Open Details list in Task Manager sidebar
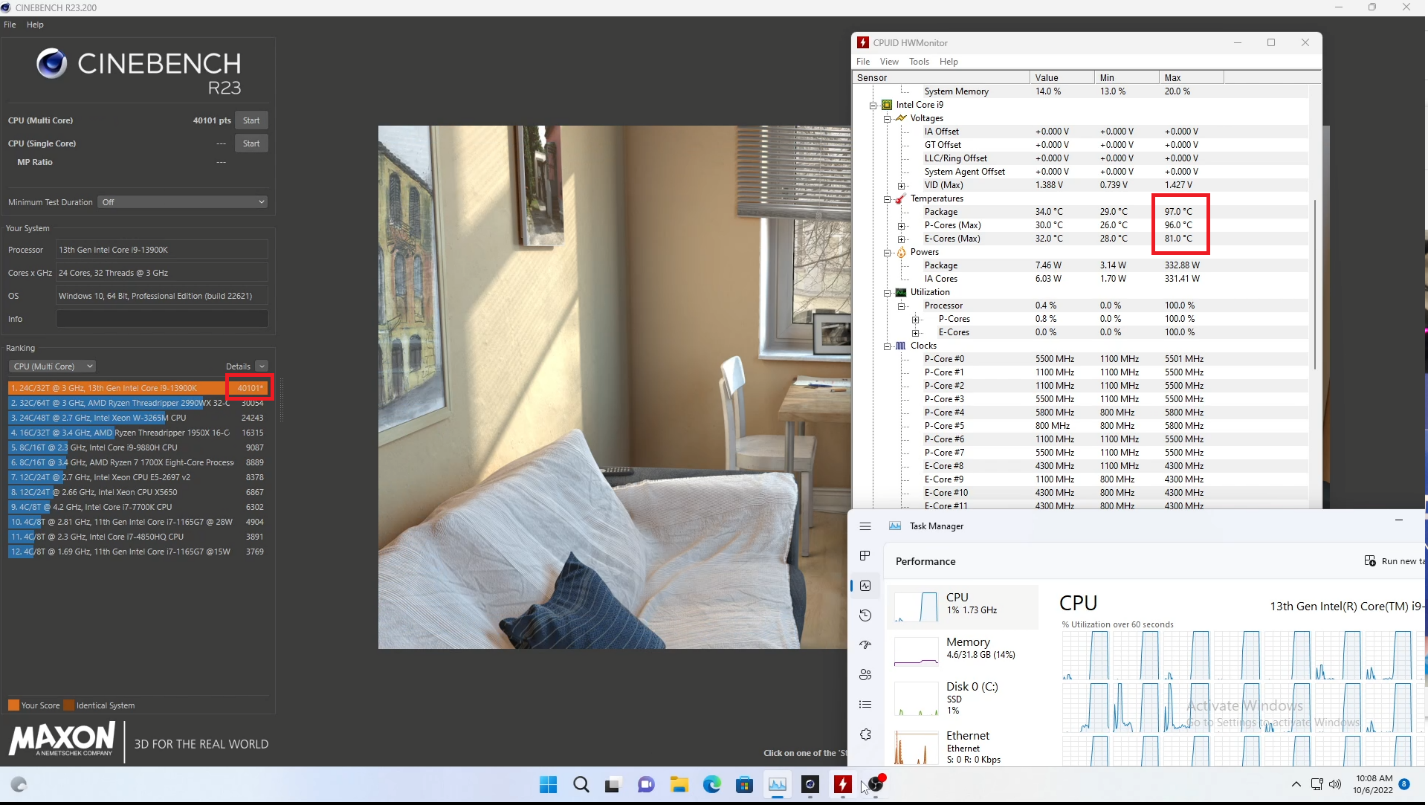 point(865,704)
